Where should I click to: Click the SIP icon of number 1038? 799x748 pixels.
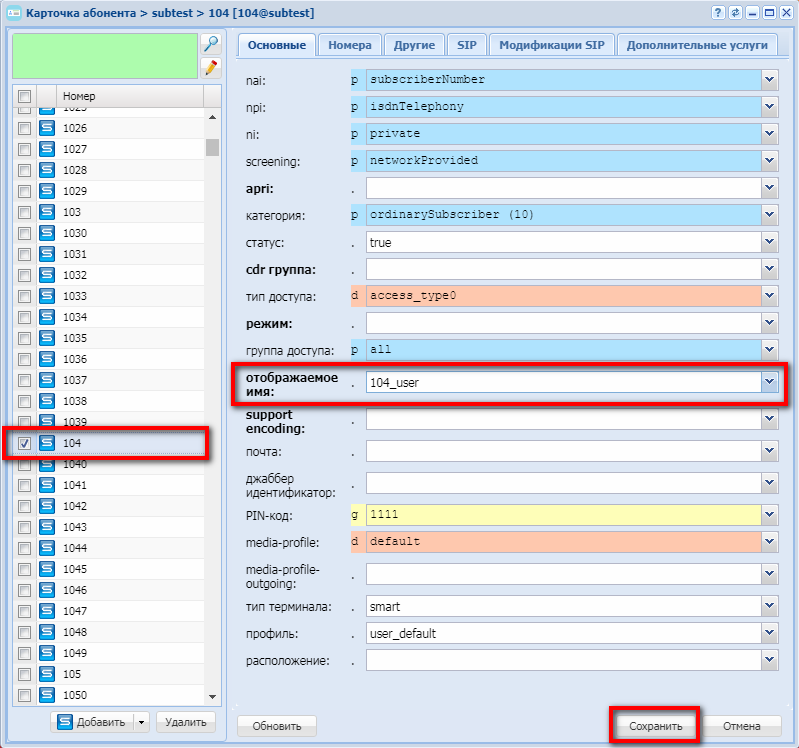47,401
